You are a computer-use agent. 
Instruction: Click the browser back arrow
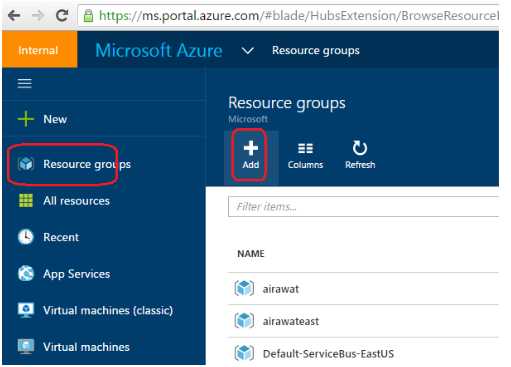[x=14, y=16]
